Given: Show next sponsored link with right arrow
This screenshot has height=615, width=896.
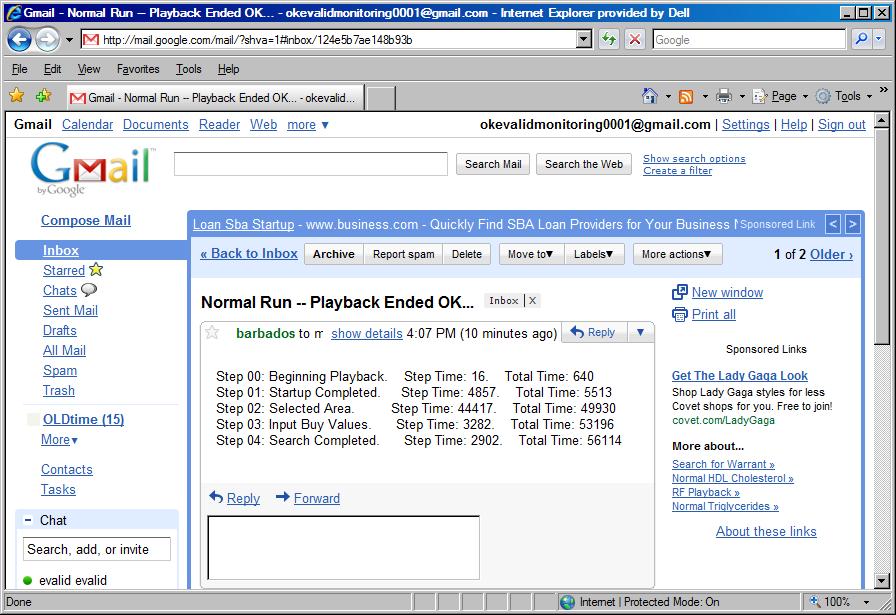Looking at the screenshot, I should point(852,224).
